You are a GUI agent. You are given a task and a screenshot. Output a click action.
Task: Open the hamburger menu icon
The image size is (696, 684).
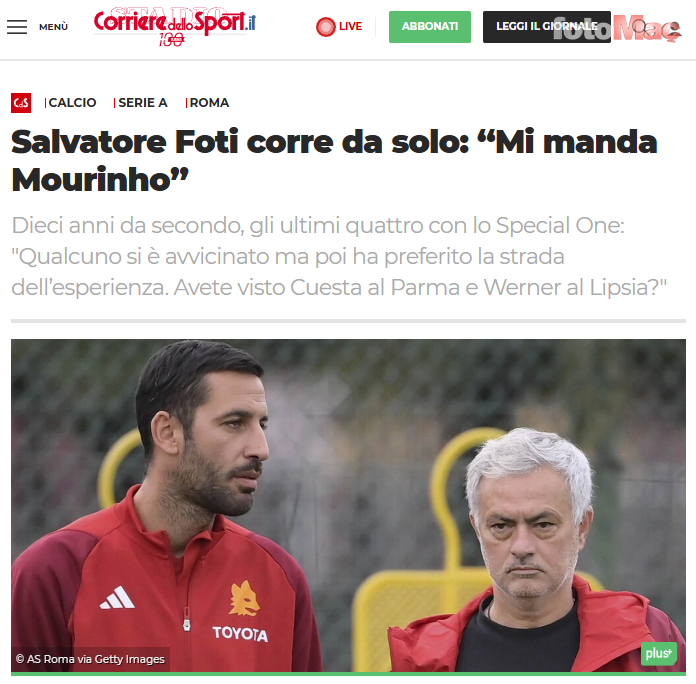(17, 27)
